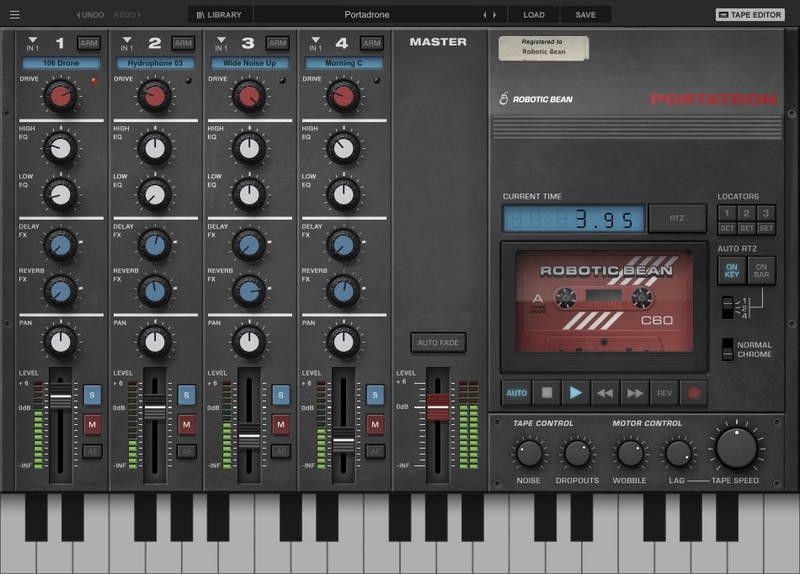Select next preset arrow
The width and height of the screenshot is (800, 574).
(x=494, y=15)
